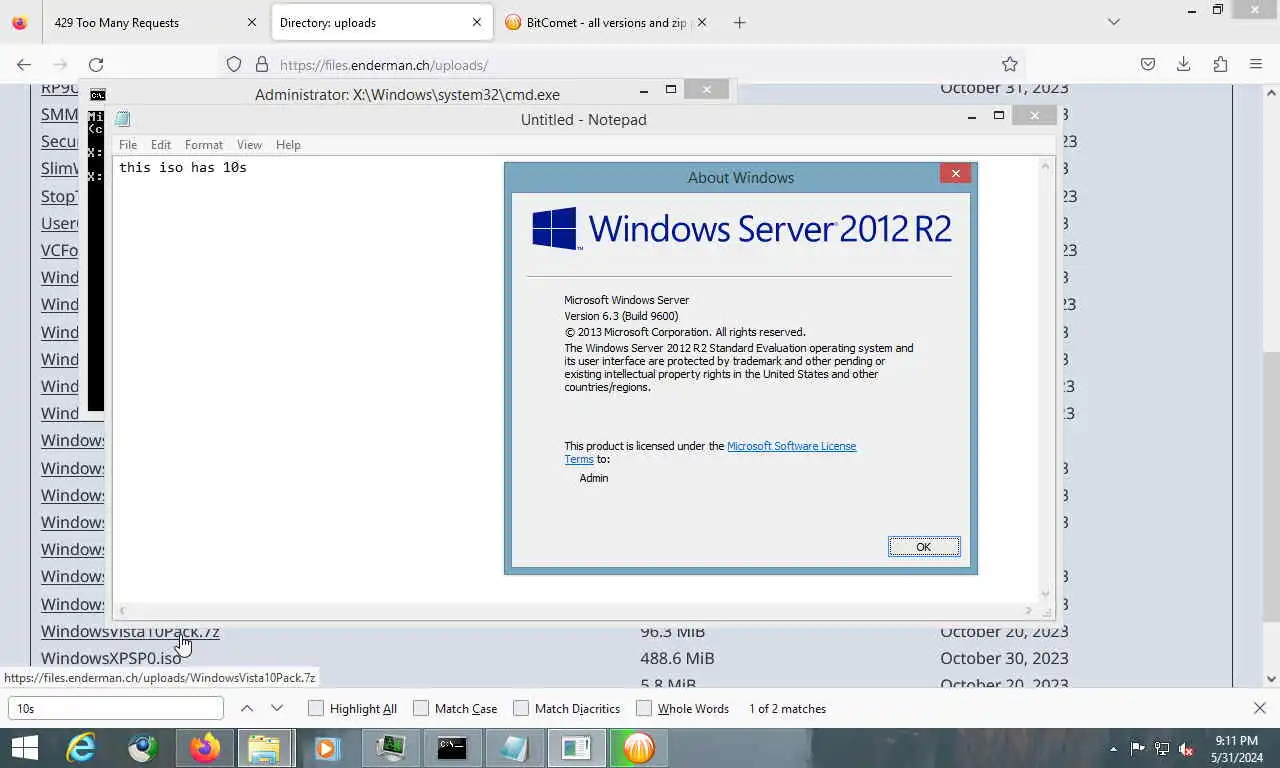This screenshot has height=768, width=1280.
Task: Open Notepad View menu
Action: pyautogui.click(x=249, y=144)
